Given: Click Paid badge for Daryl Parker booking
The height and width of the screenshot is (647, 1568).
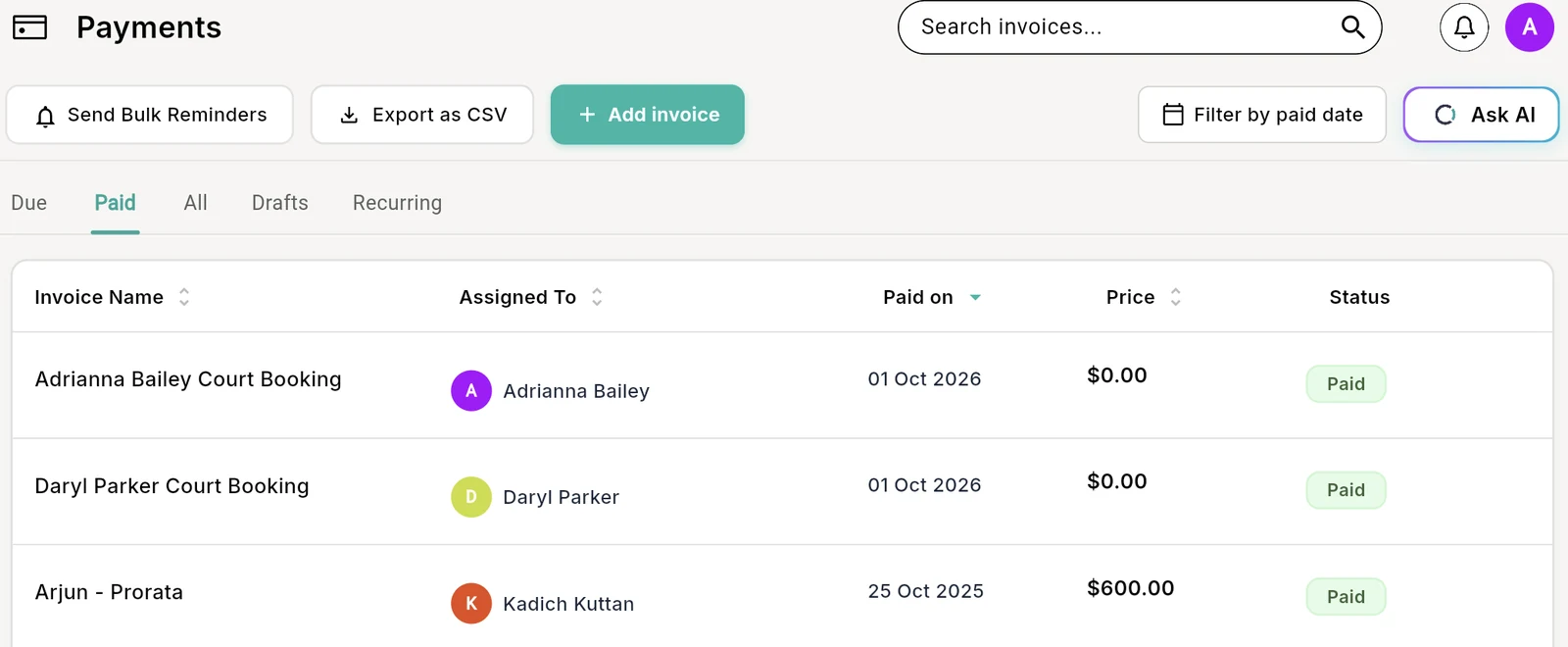Looking at the screenshot, I should point(1346,490).
